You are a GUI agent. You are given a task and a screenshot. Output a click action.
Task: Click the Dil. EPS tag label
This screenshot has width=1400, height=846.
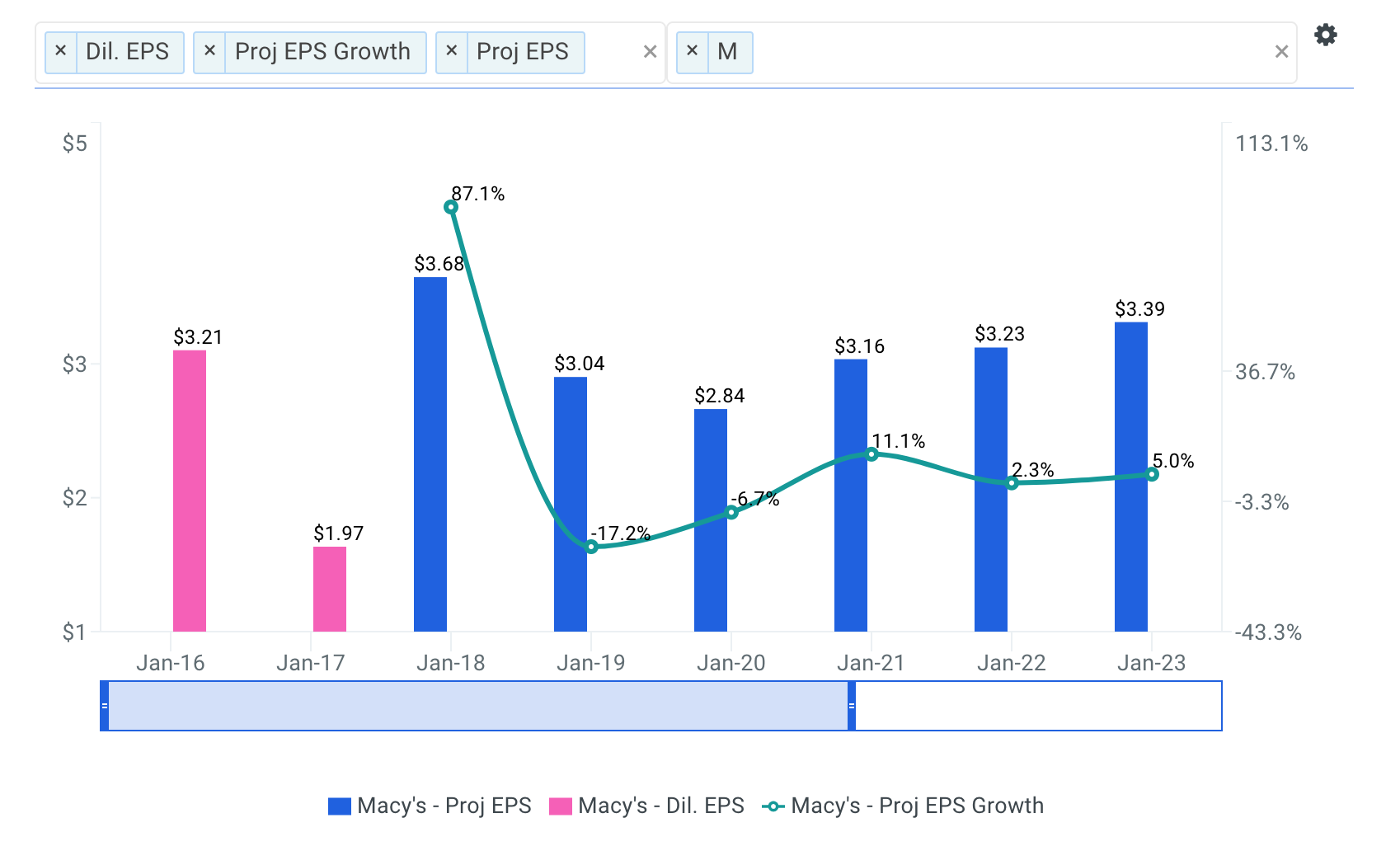coord(128,51)
